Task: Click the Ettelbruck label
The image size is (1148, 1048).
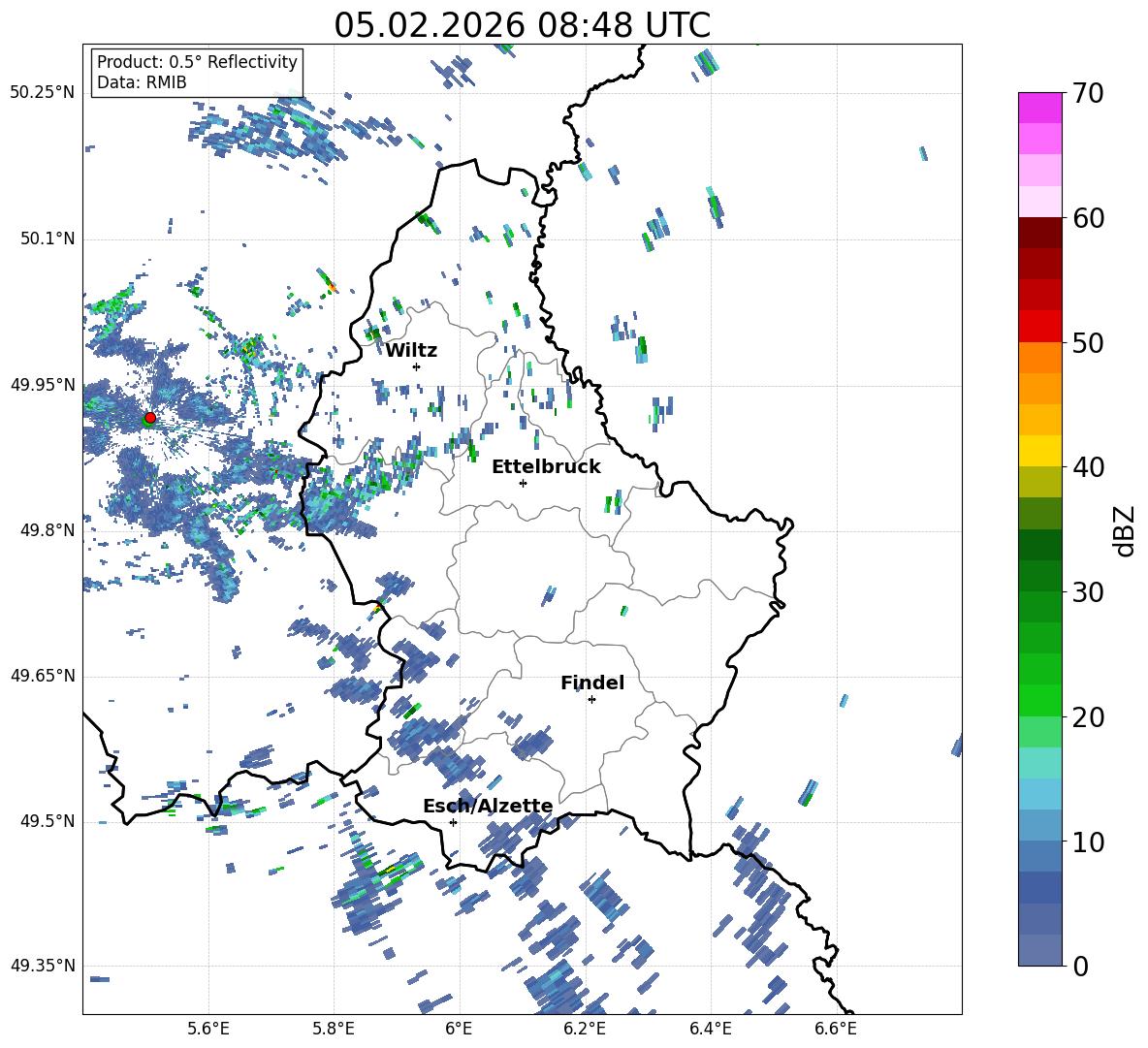Action: [x=546, y=467]
